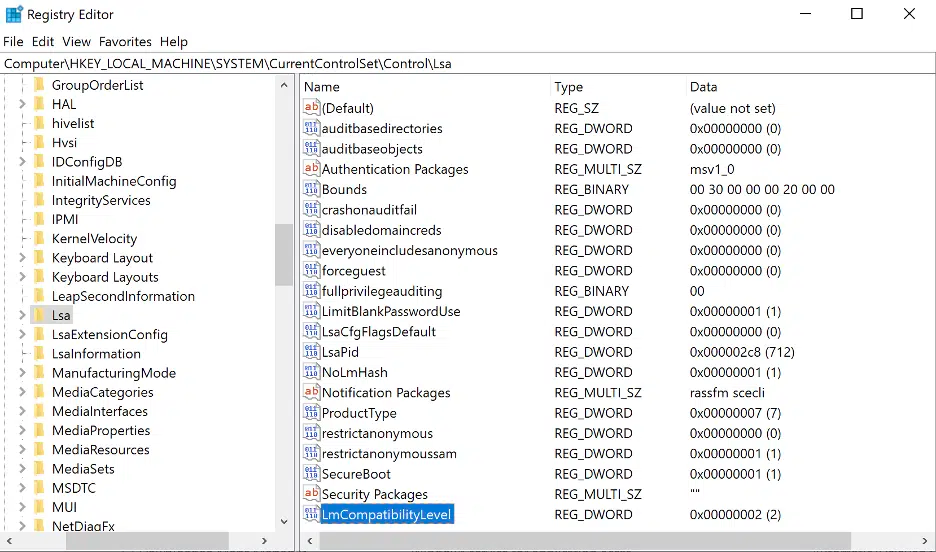The height and width of the screenshot is (552, 936).
Task: Open the Help menu
Action: point(174,41)
